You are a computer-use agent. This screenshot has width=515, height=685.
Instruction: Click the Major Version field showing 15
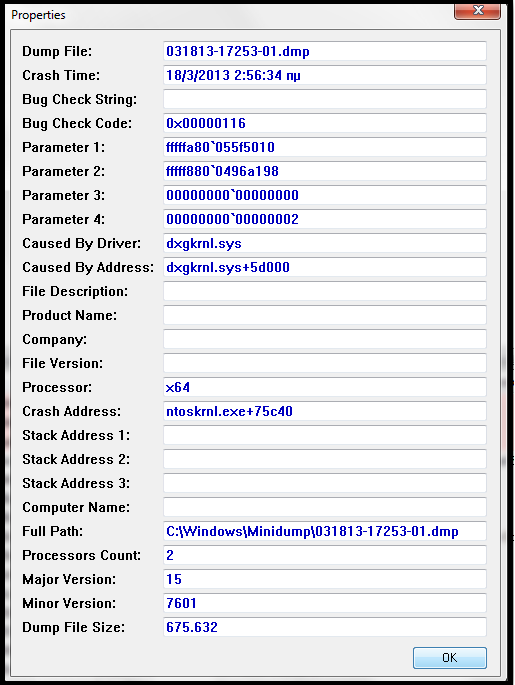click(x=325, y=579)
